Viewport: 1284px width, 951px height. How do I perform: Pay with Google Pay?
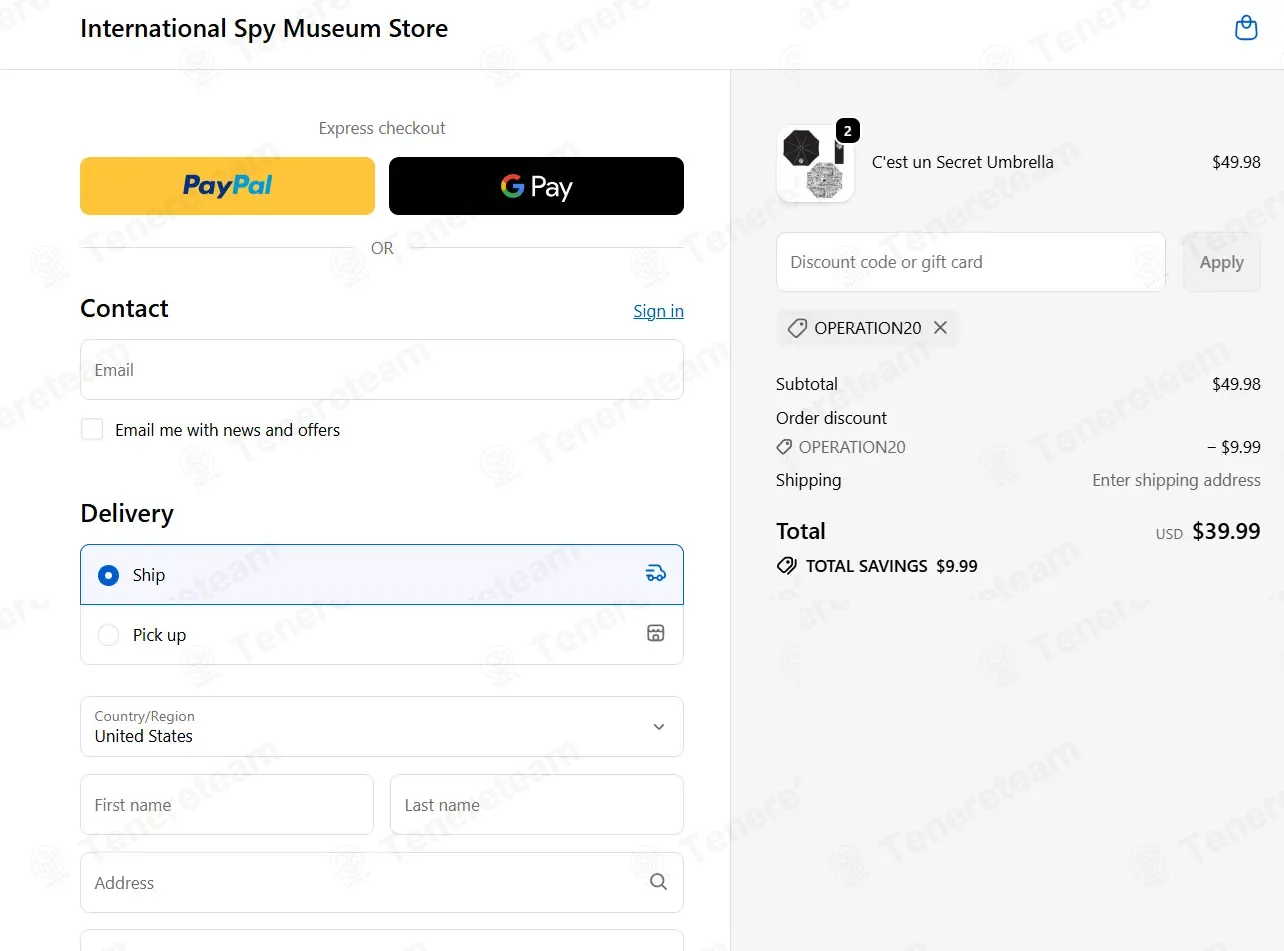pos(536,186)
